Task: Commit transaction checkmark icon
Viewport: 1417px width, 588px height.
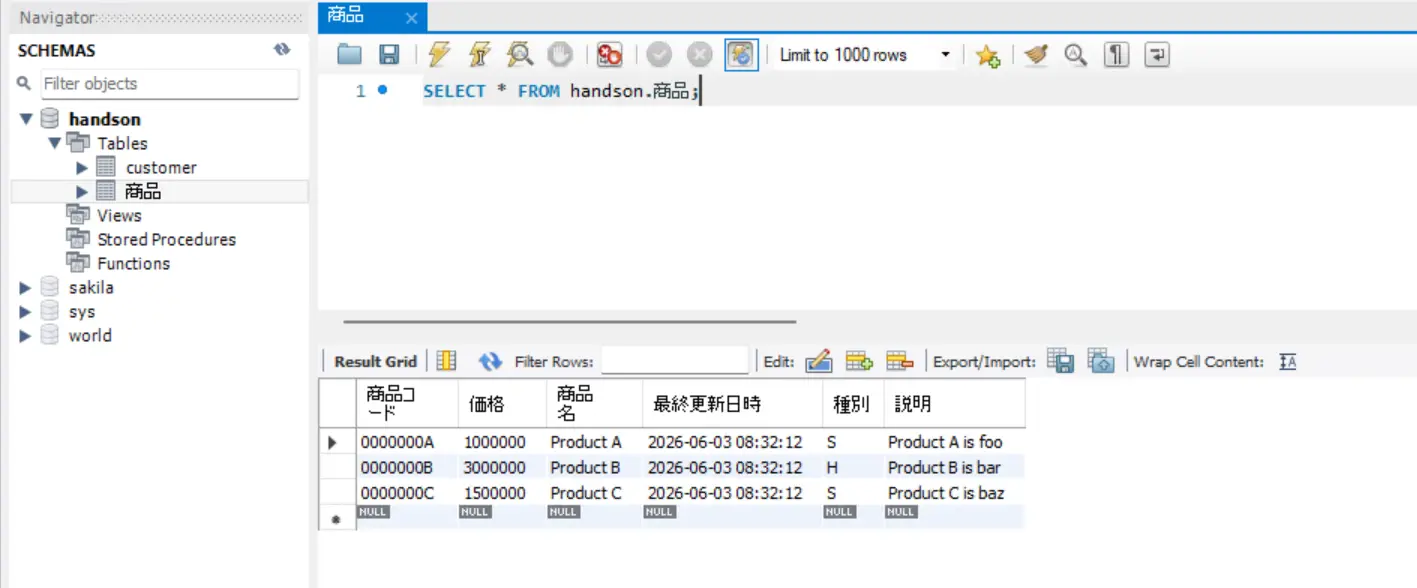Action: coord(659,55)
